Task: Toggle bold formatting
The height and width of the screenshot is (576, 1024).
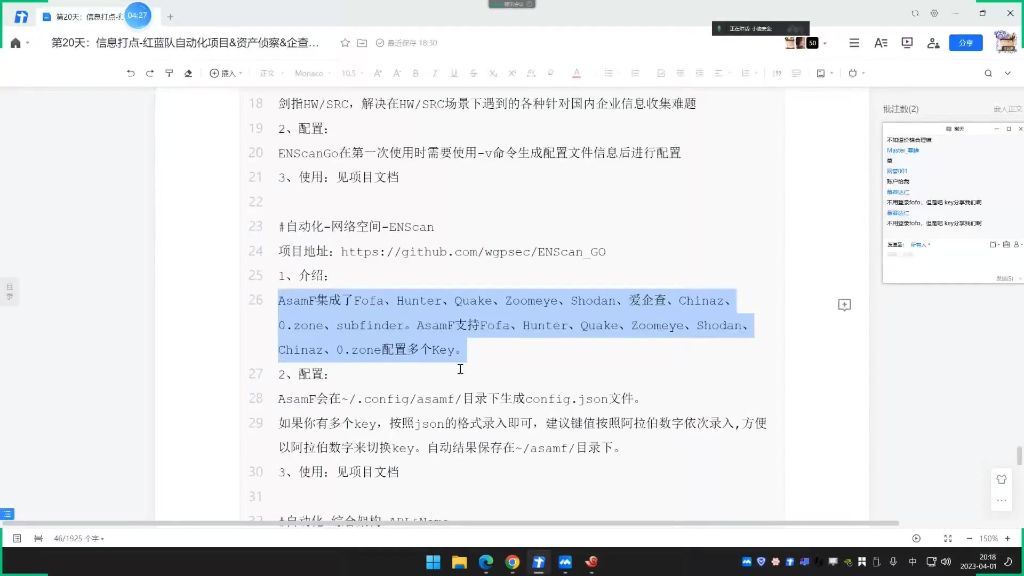Action: (415, 73)
